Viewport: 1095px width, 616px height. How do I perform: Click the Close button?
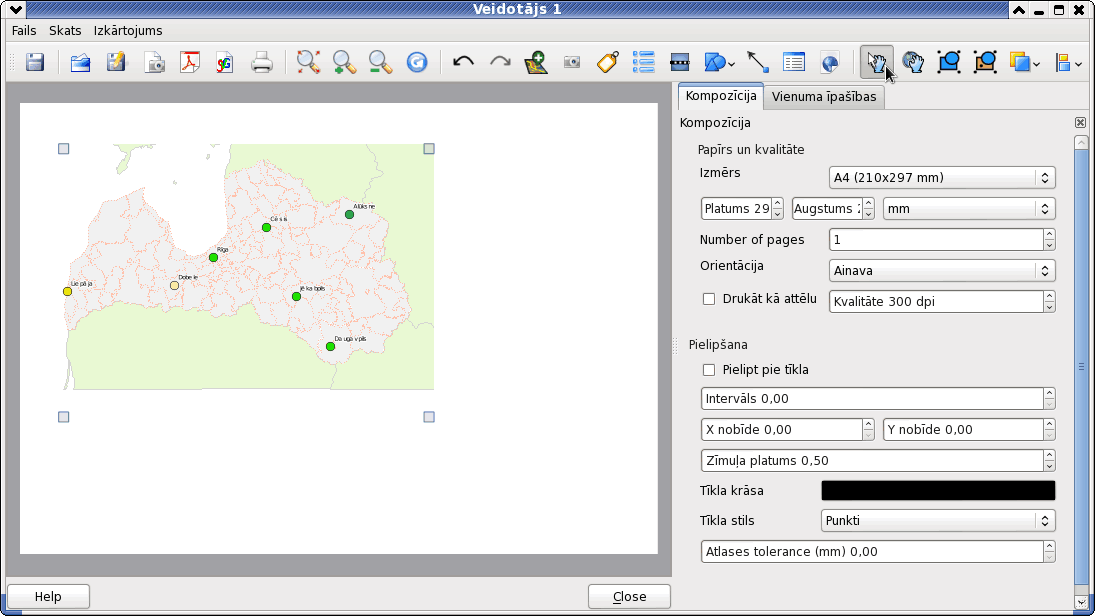(629, 596)
